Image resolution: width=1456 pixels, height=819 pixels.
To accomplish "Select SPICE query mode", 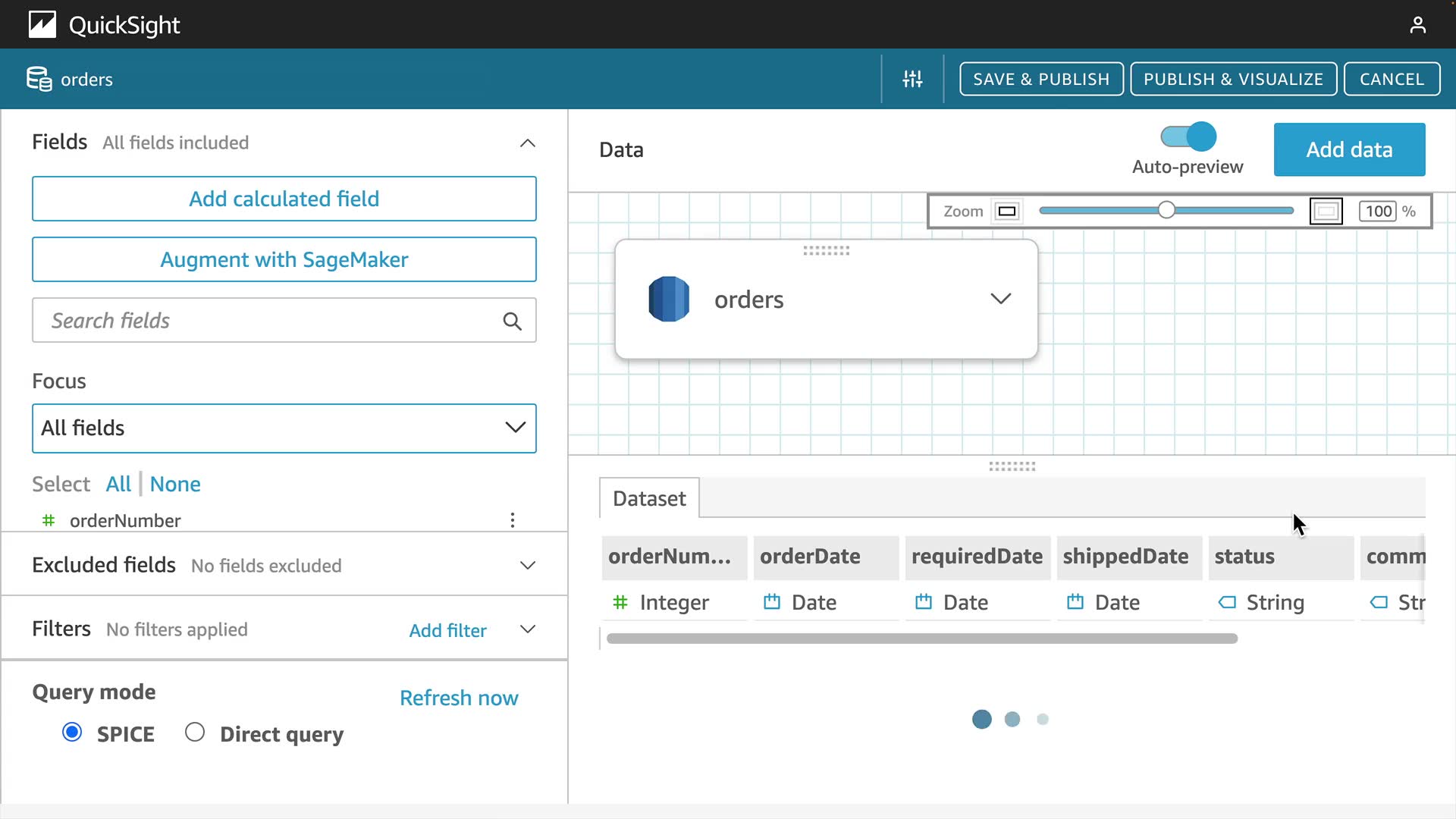I will [72, 733].
